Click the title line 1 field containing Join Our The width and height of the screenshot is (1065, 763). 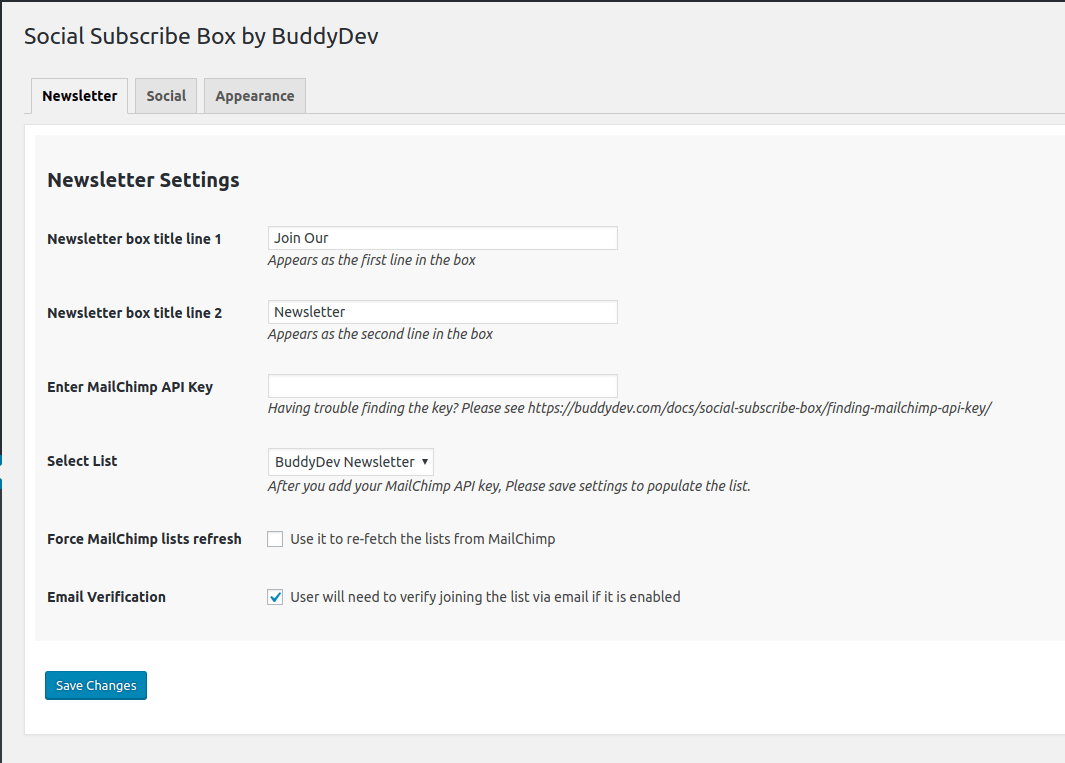tap(443, 238)
